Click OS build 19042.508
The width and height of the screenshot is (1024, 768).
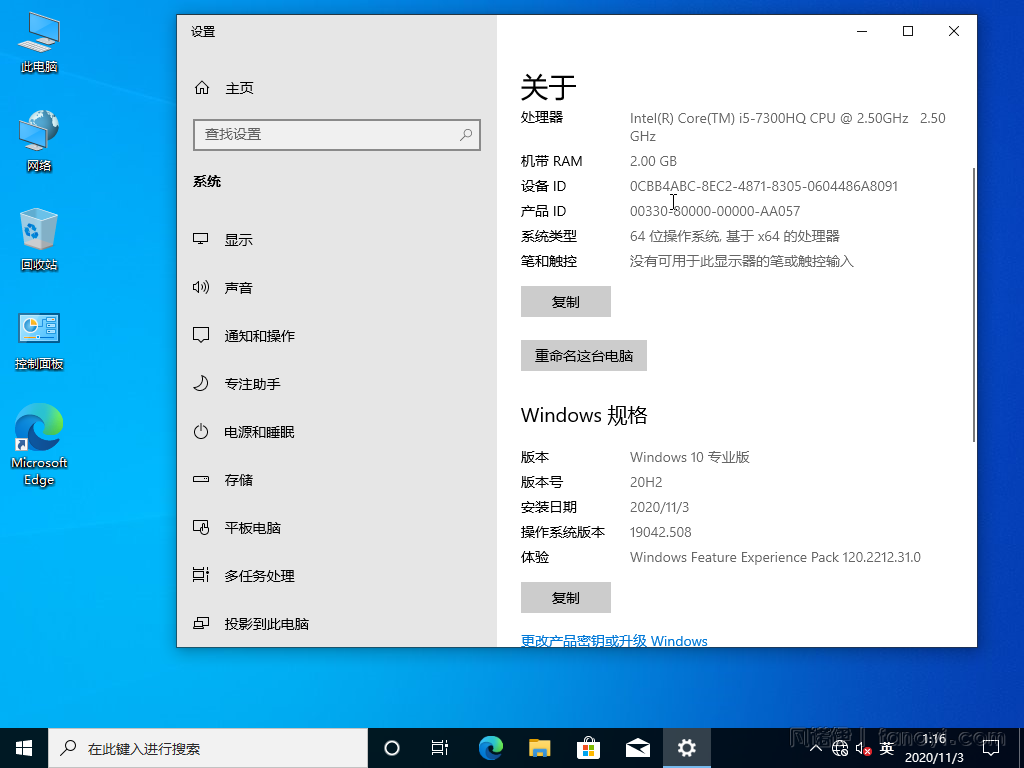coord(660,532)
